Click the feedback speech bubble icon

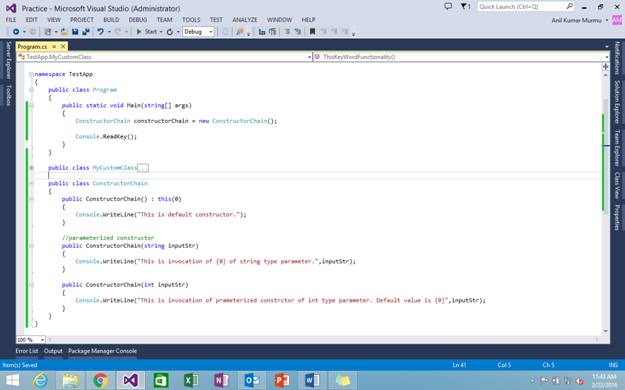click(448, 6)
